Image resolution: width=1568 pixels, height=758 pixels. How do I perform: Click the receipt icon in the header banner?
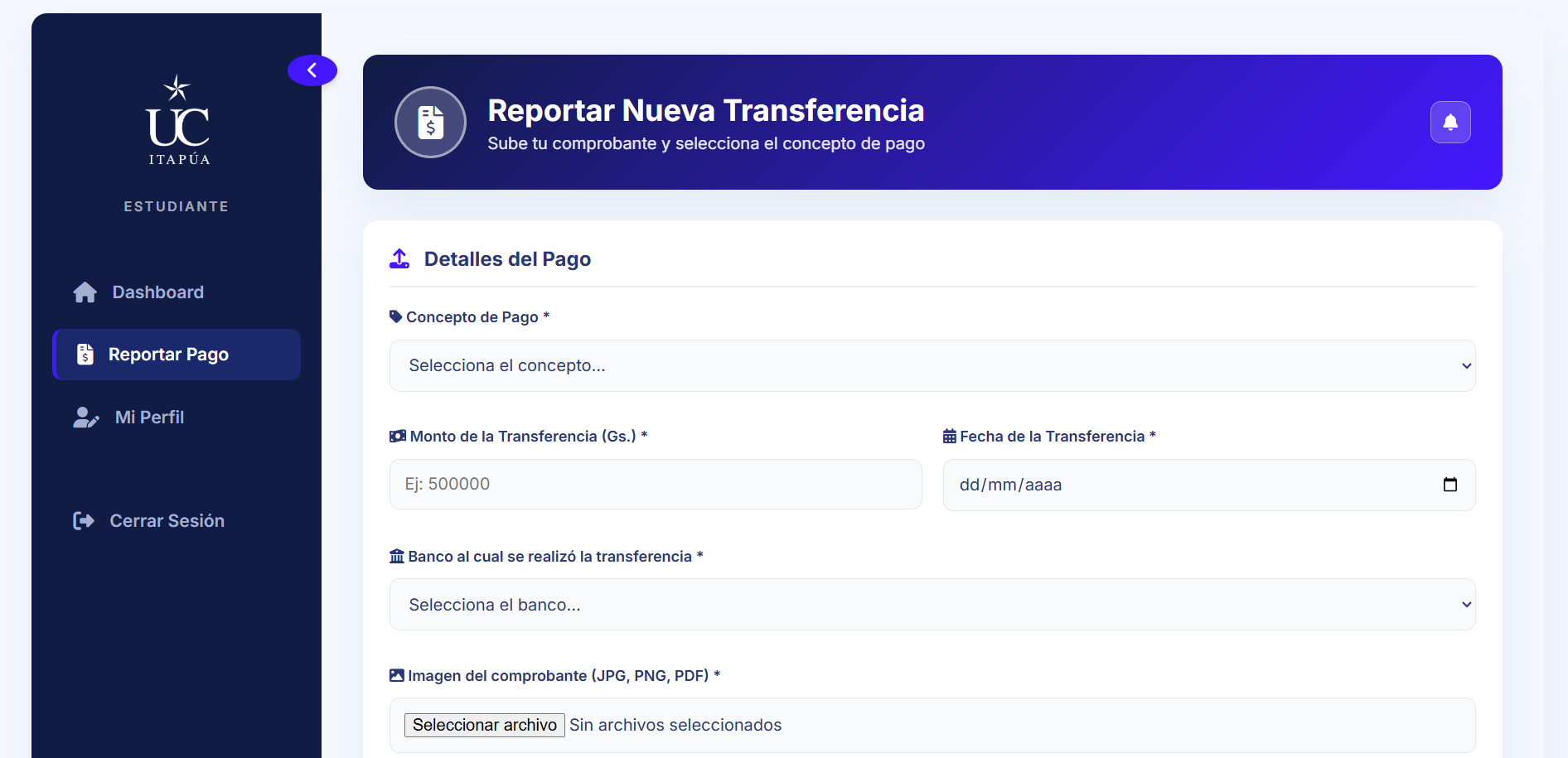pos(430,122)
